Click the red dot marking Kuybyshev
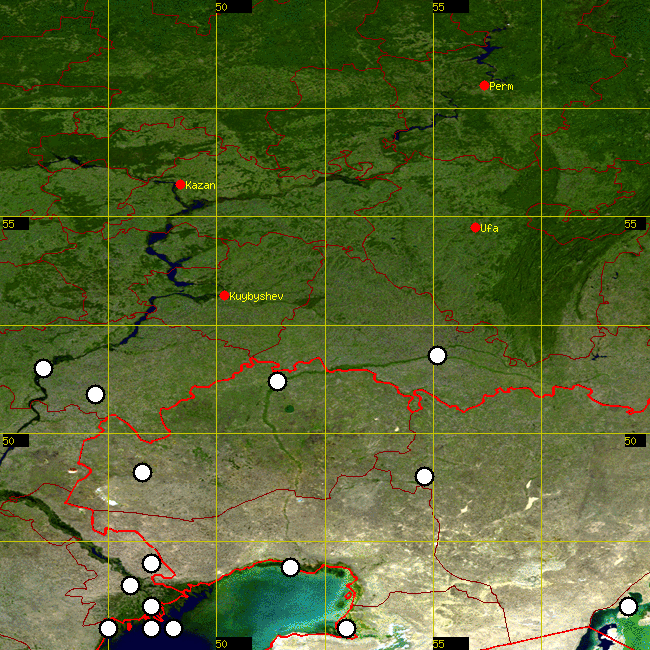650x650 pixels. click(x=224, y=296)
